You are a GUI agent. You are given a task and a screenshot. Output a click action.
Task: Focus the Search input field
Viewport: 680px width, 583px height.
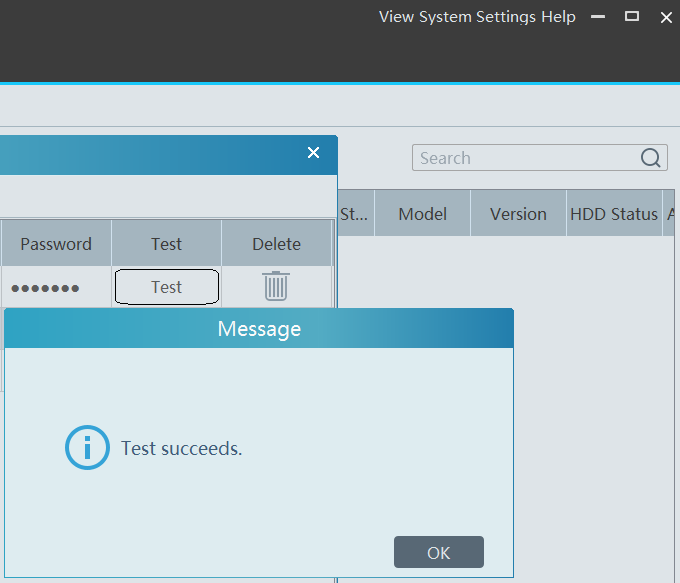click(x=525, y=158)
